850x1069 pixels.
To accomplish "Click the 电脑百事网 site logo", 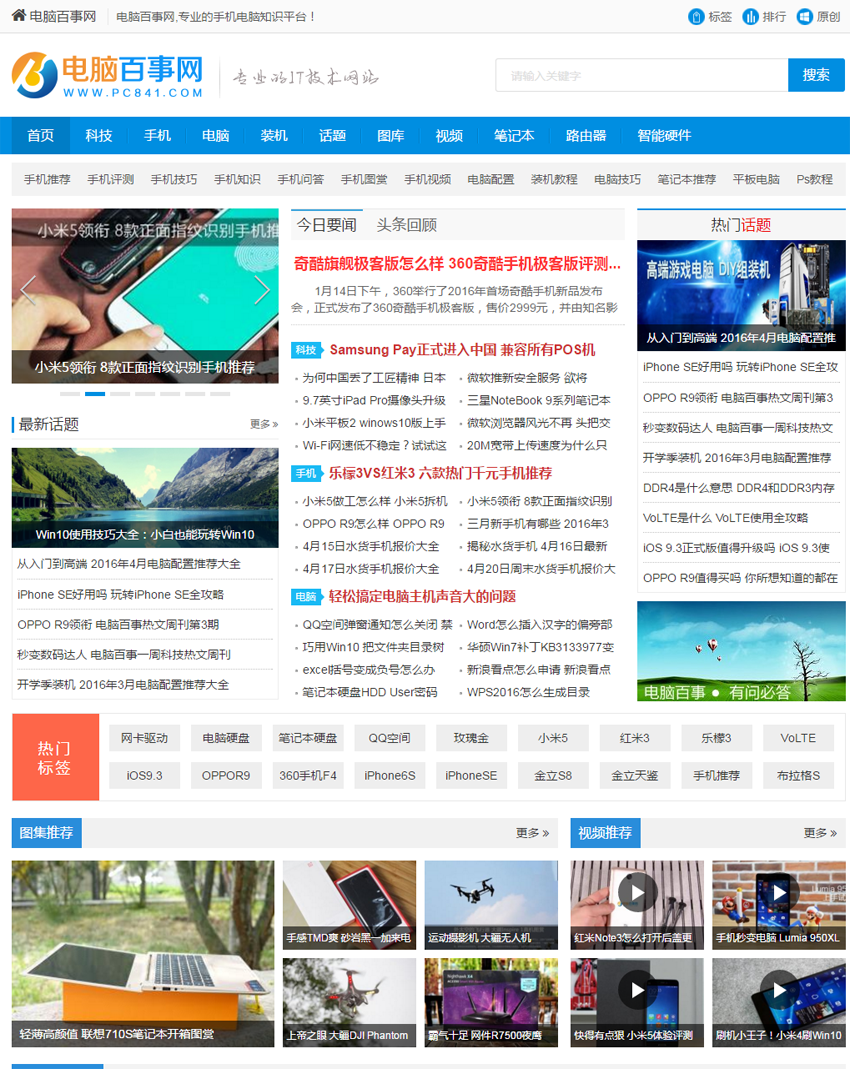I will click(108, 75).
